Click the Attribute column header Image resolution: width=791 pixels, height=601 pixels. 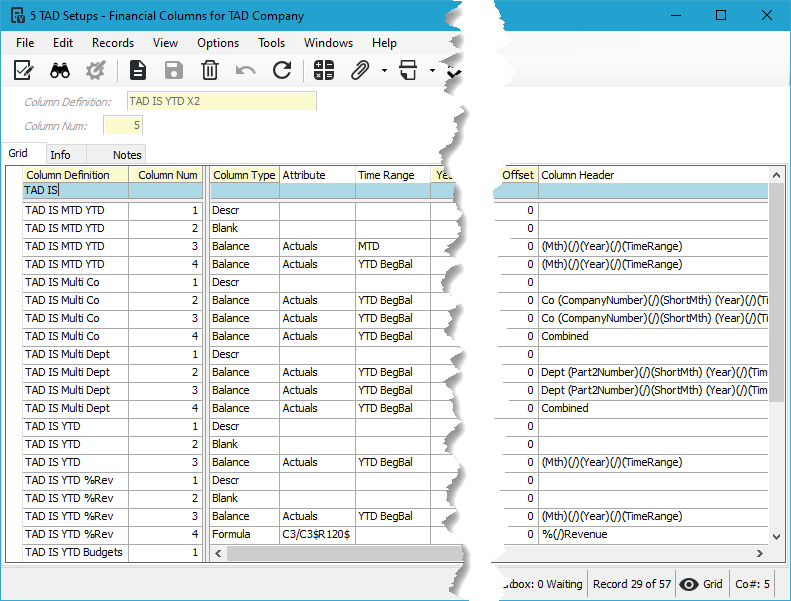(317, 175)
